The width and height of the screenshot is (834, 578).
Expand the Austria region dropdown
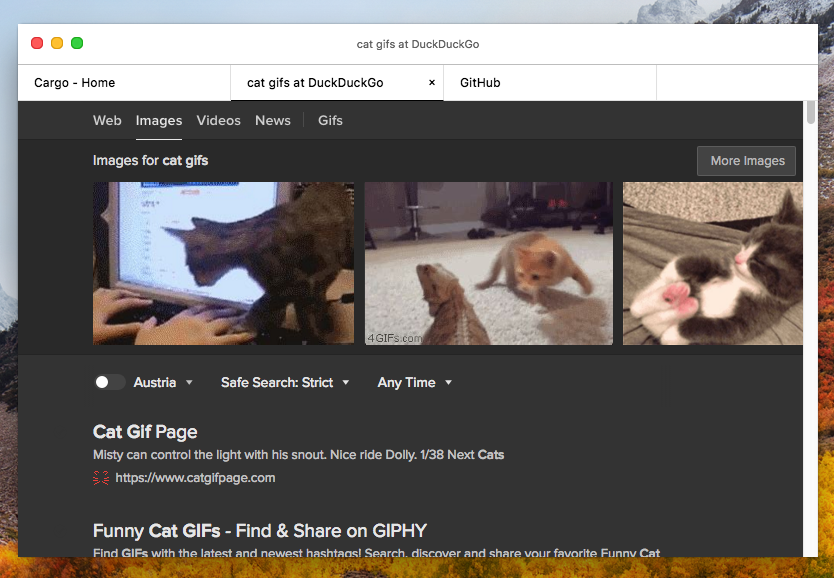163,382
